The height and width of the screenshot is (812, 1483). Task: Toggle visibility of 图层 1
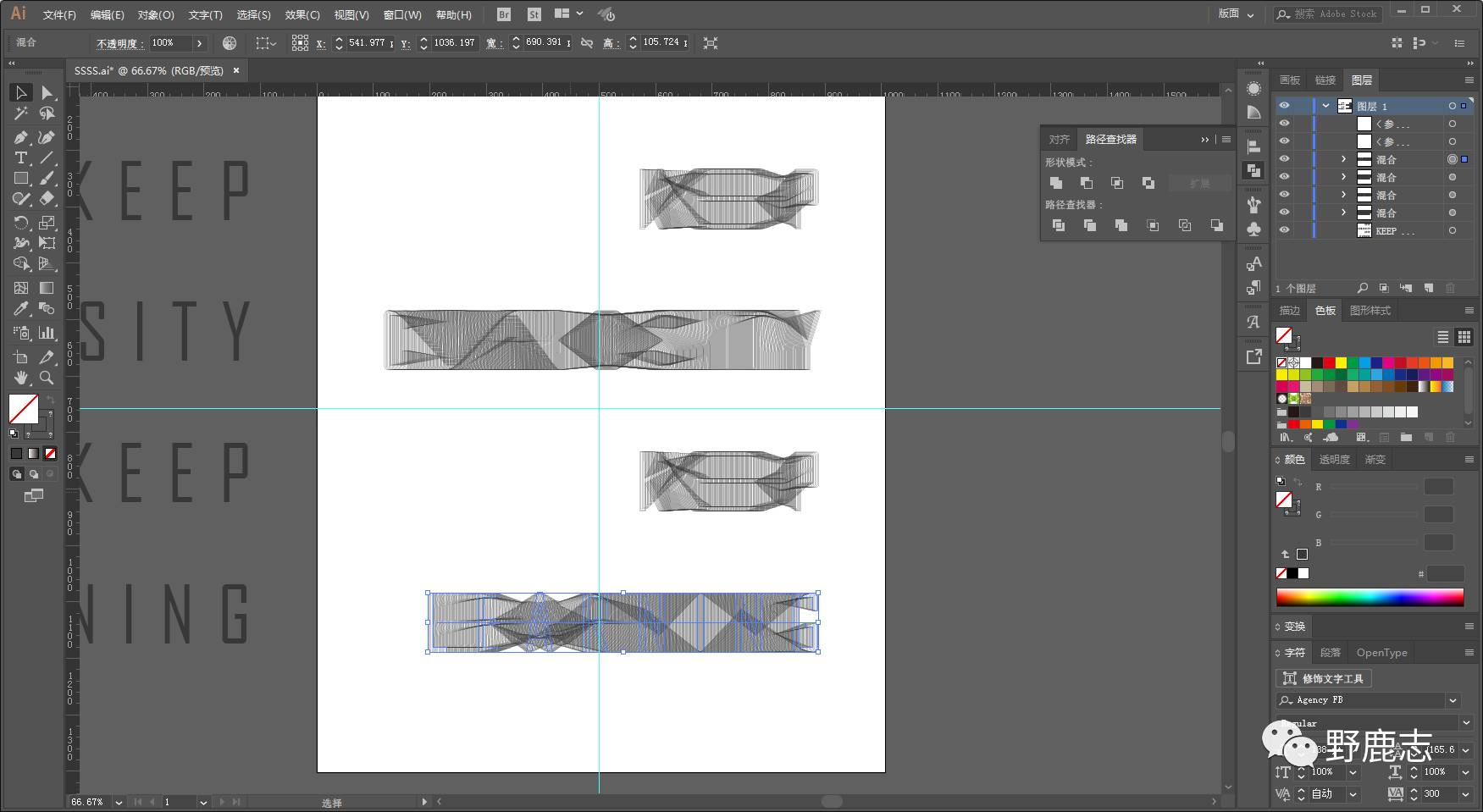coord(1284,106)
